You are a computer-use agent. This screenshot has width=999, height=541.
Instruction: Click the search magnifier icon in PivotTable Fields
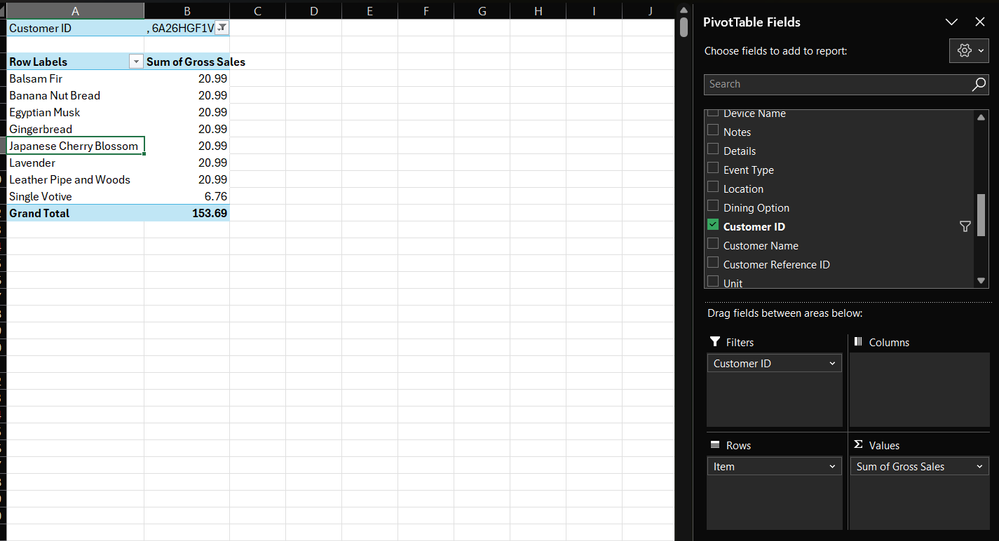[979, 84]
